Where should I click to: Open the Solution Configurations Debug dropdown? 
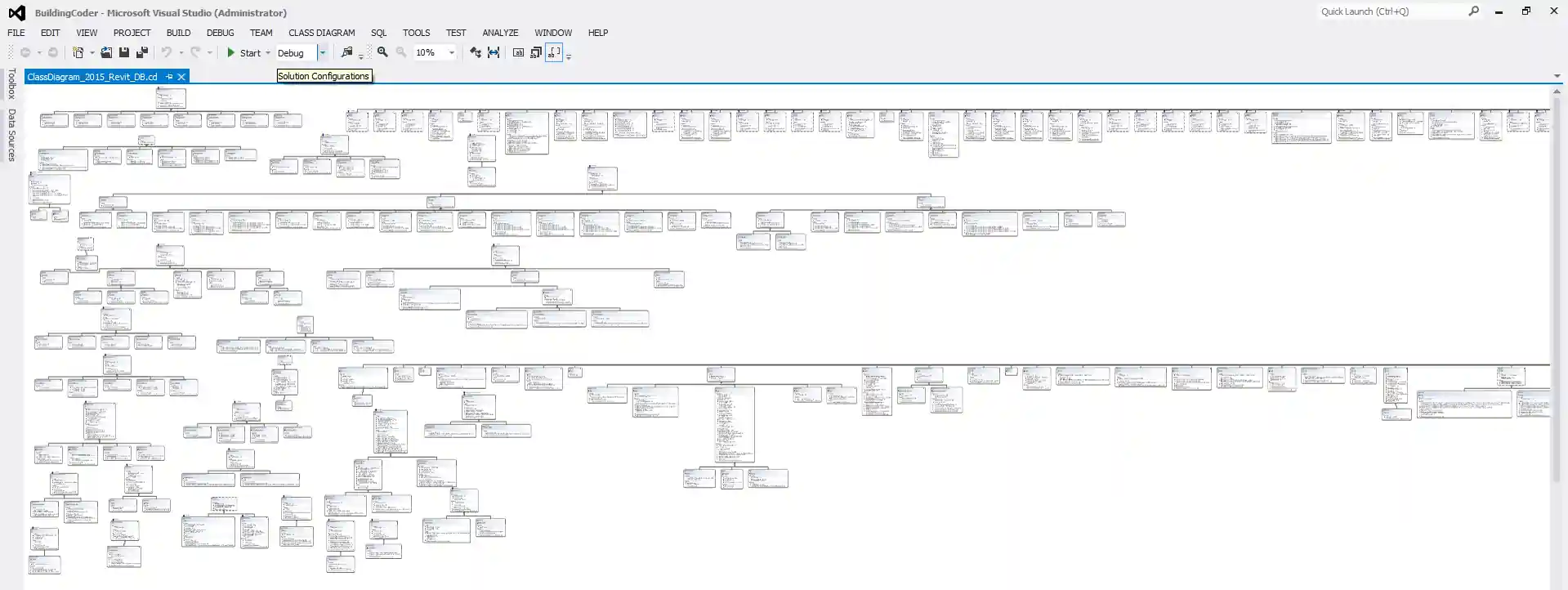pyautogui.click(x=322, y=52)
